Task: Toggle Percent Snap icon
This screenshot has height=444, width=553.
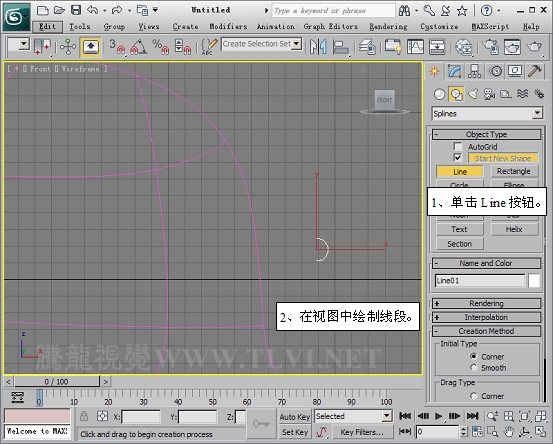Action: 160,47
